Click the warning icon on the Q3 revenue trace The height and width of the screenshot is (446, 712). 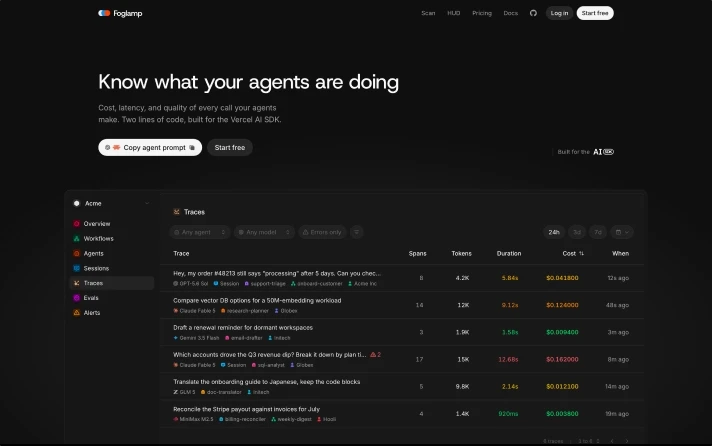pos(373,354)
